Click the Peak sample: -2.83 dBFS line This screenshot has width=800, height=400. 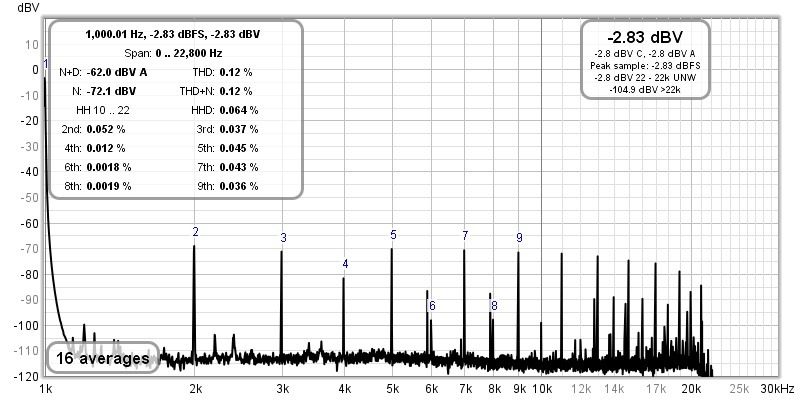645,65
